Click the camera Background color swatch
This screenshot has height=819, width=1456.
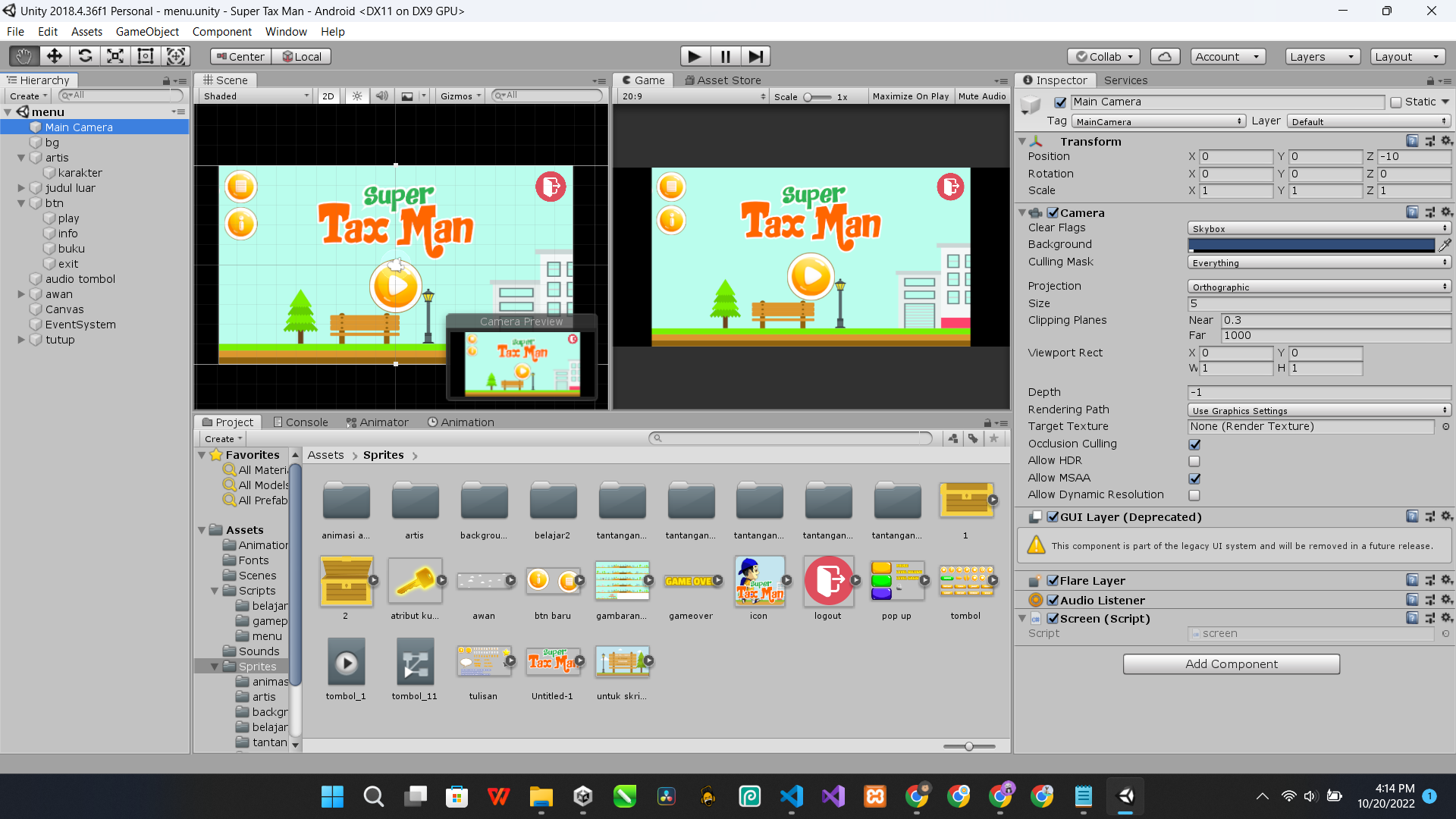click(x=1311, y=245)
